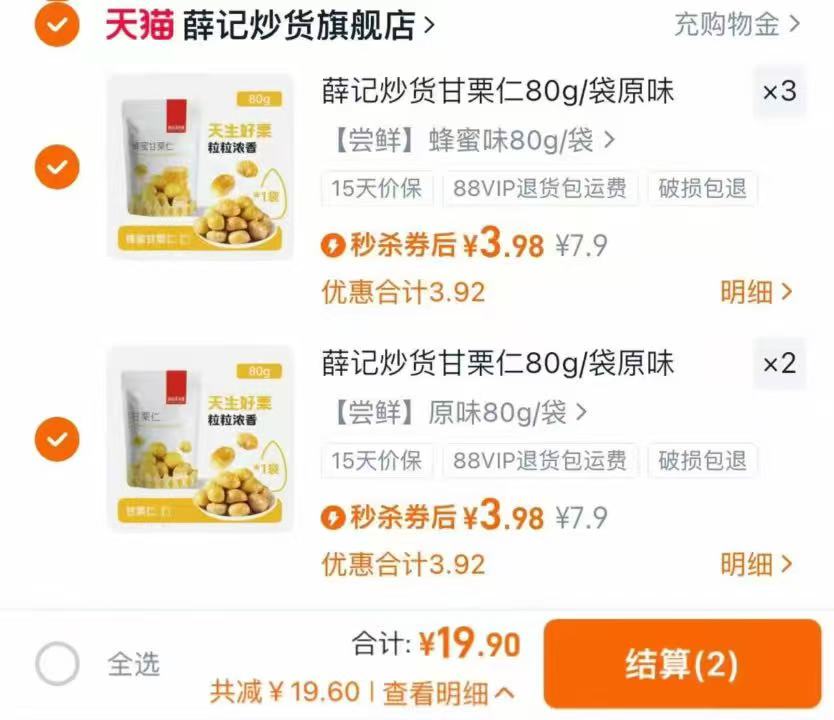Viewport: 834px width, 720px height.
Task: Open the 充购物金 link
Action: (737, 24)
